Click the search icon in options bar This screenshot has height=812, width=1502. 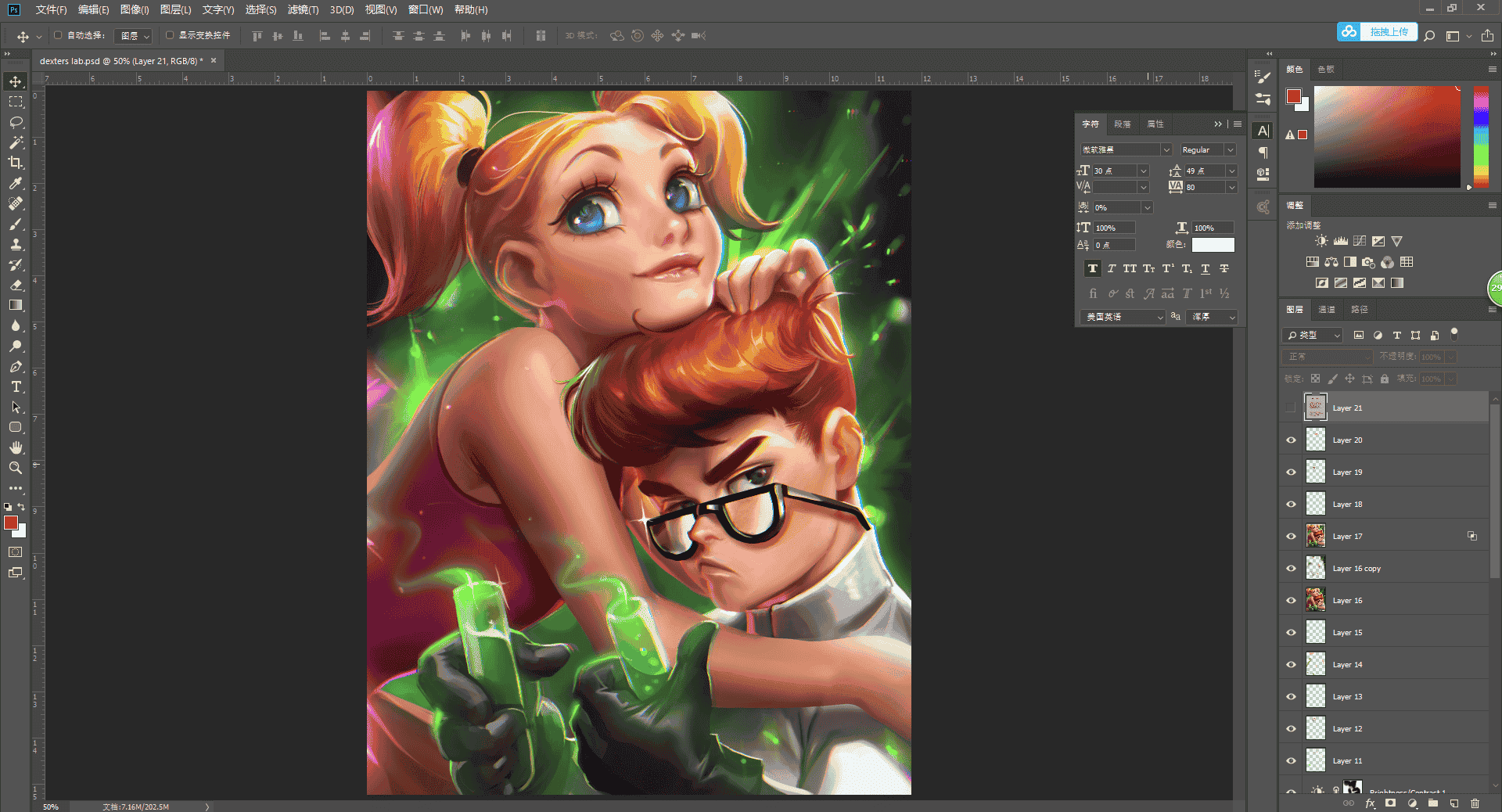click(x=1429, y=35)
